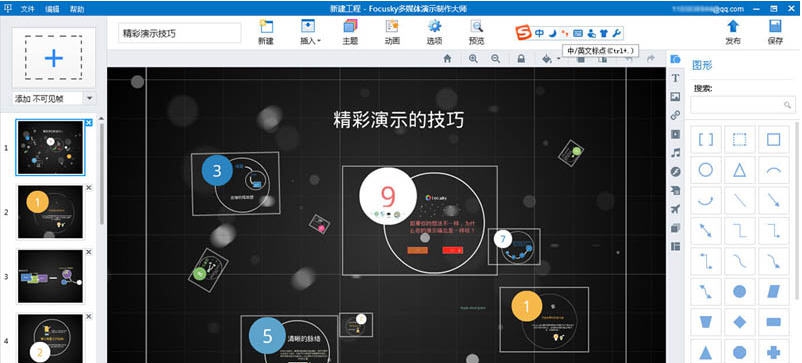Viewport: 802px width, 363px height.
Task: Click the 预览 (Preview) magnifier icon
Action: [x=476, y=27]
